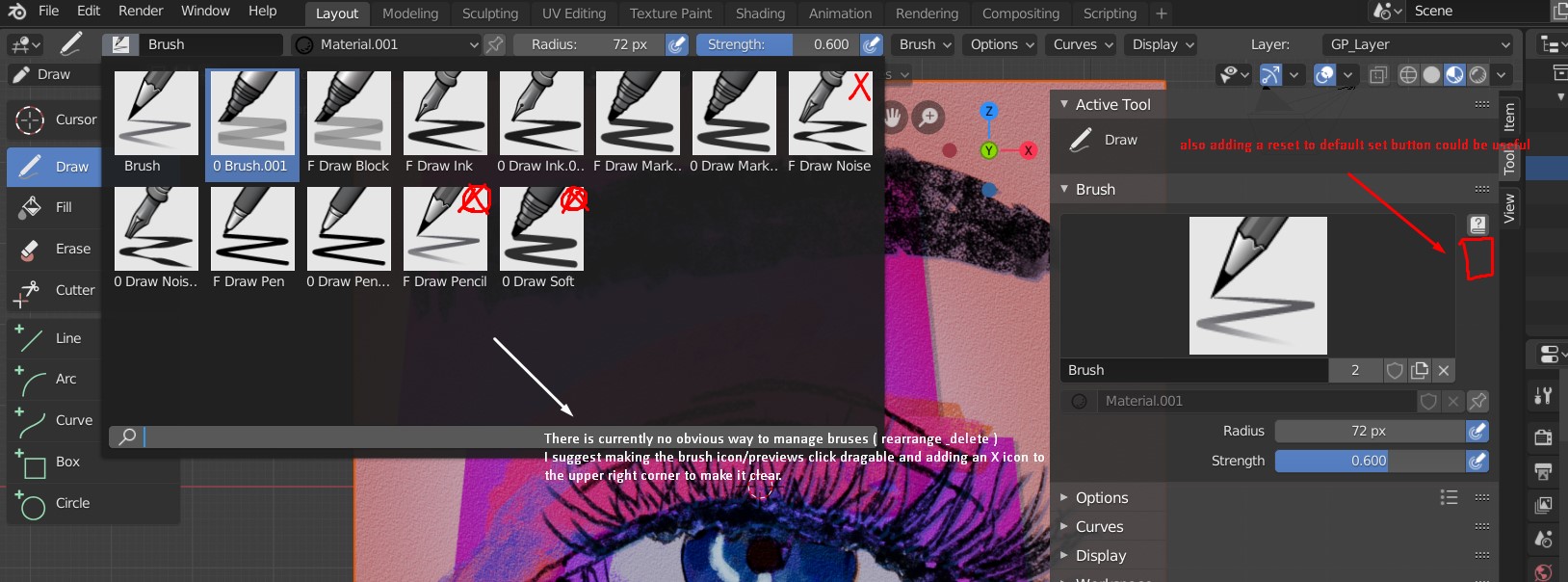Open the object visibility and selectability dropdown
This screenshot has height=582, width=1568.
click(1234, 74)
